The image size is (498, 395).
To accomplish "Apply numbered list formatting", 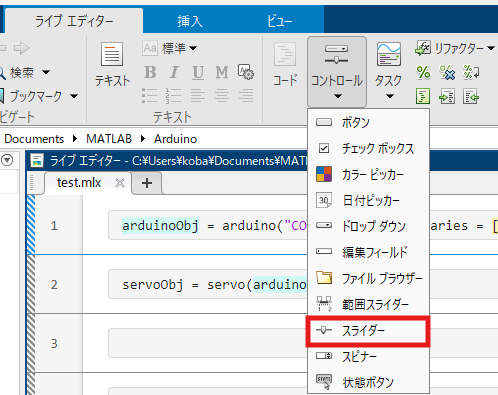I will [x=173, y=96].
